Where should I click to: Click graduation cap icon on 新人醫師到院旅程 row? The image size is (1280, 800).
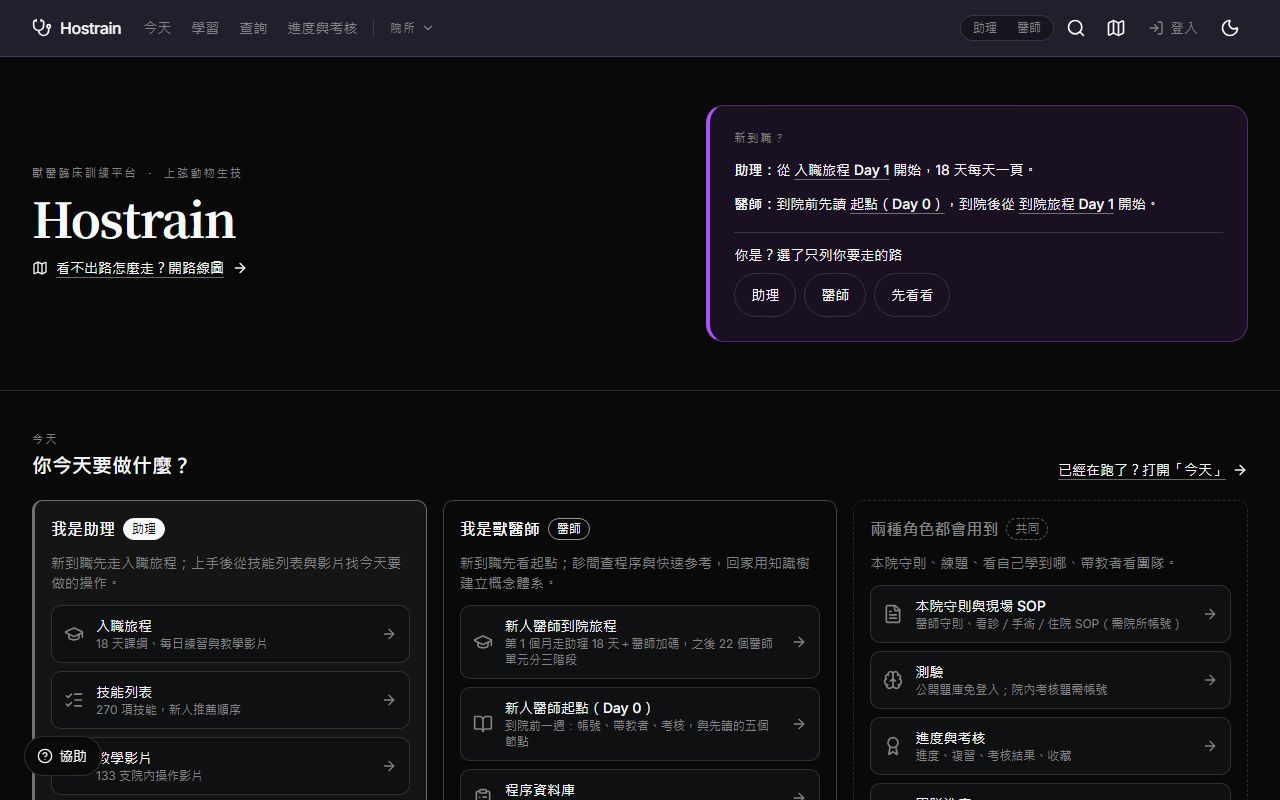tap(483, 642)
